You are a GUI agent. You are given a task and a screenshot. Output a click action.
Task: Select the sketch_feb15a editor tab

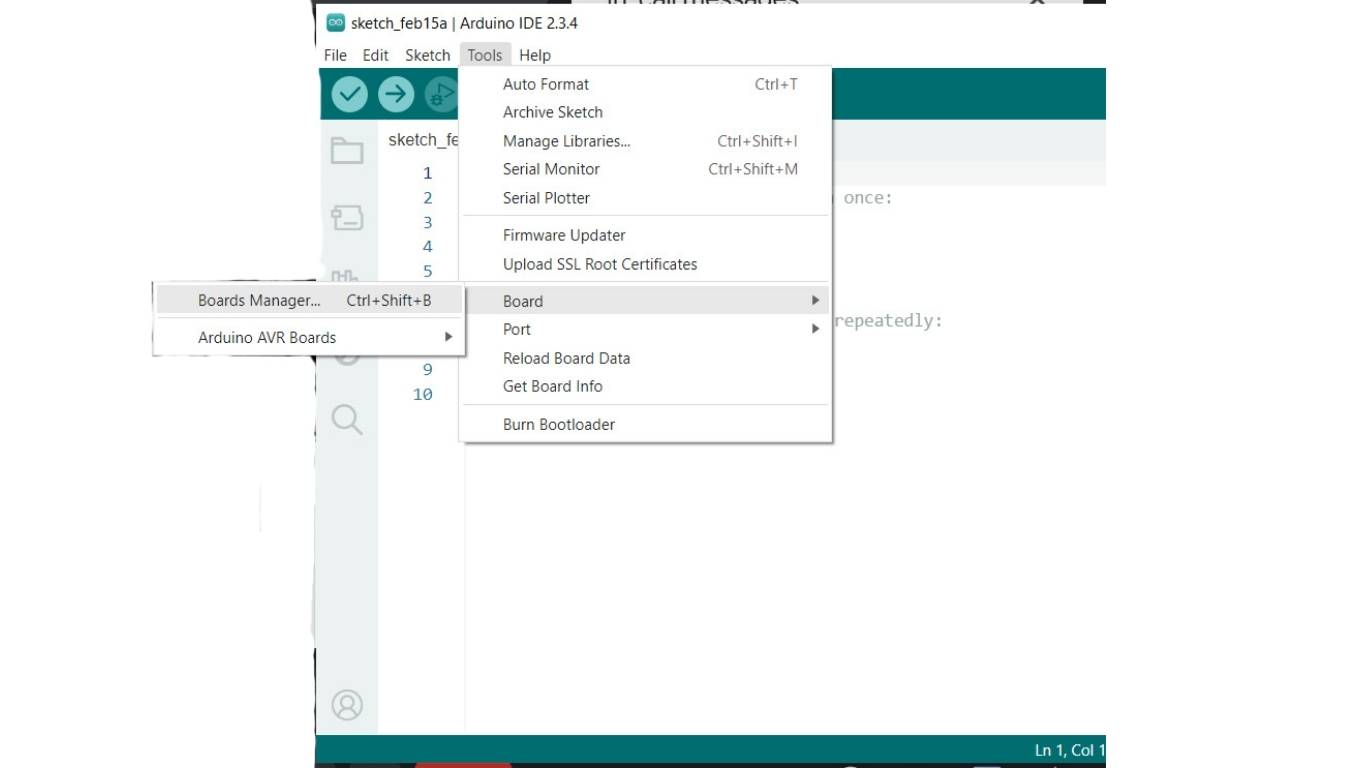click(423, 140)
